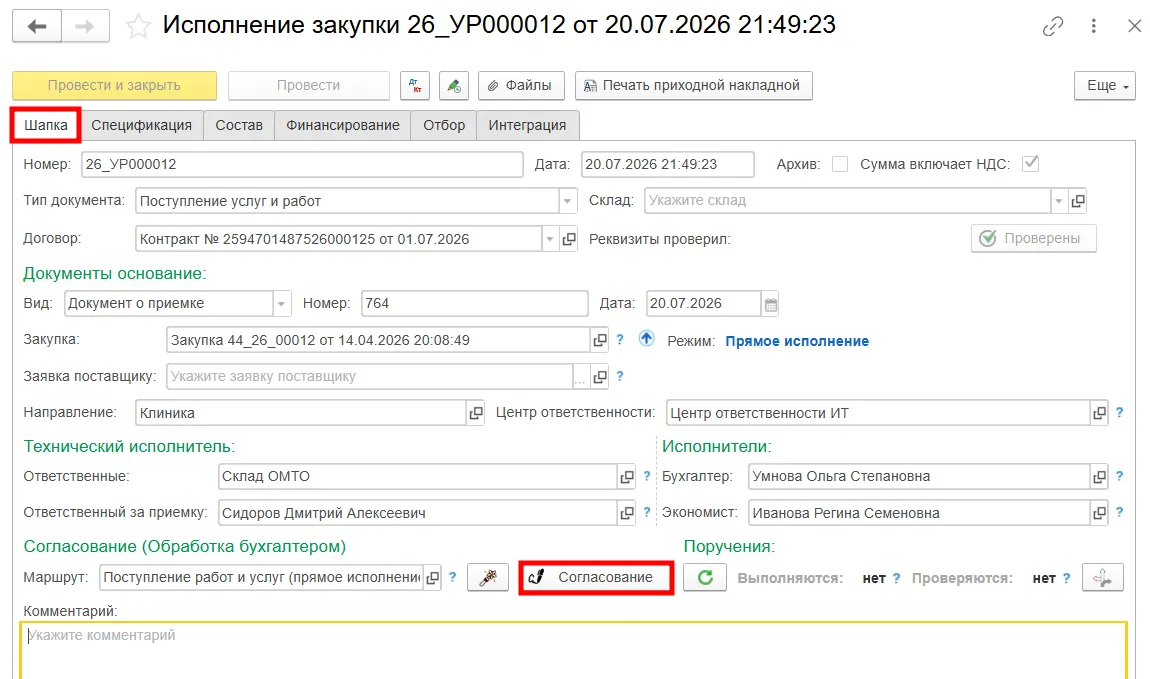Click the green signature pen toolbar icon
The width and height of the screenshot is (1150, 679).
tap(454, 86)
